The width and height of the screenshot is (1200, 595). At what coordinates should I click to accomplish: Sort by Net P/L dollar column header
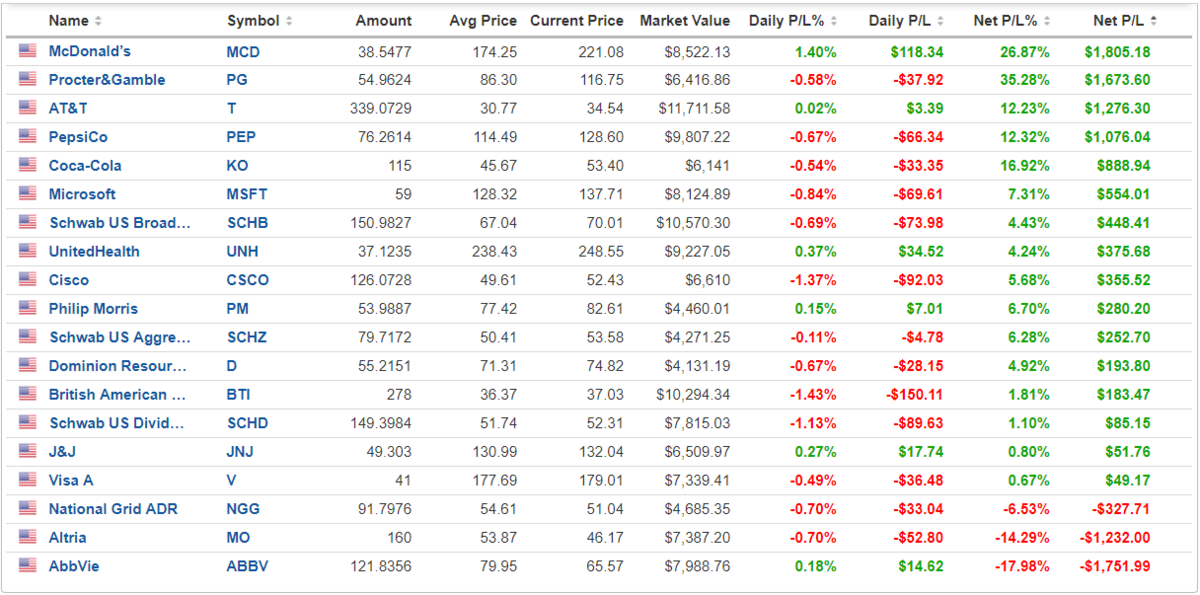[1126, 20]
